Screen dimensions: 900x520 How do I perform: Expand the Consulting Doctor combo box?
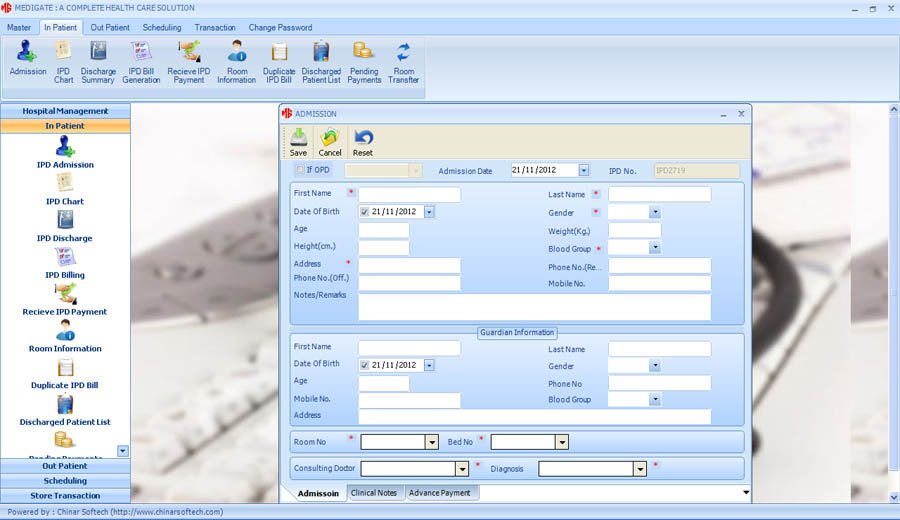[462, 469]
